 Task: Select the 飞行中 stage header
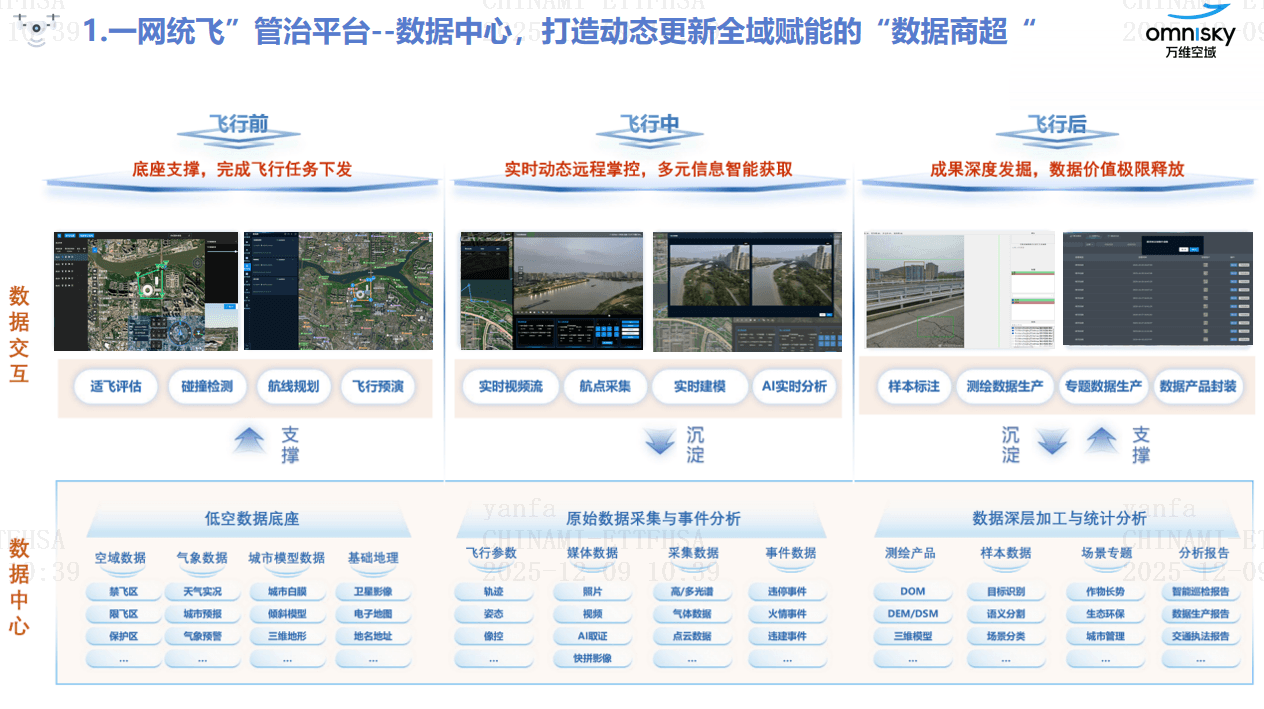coord(650,126)
